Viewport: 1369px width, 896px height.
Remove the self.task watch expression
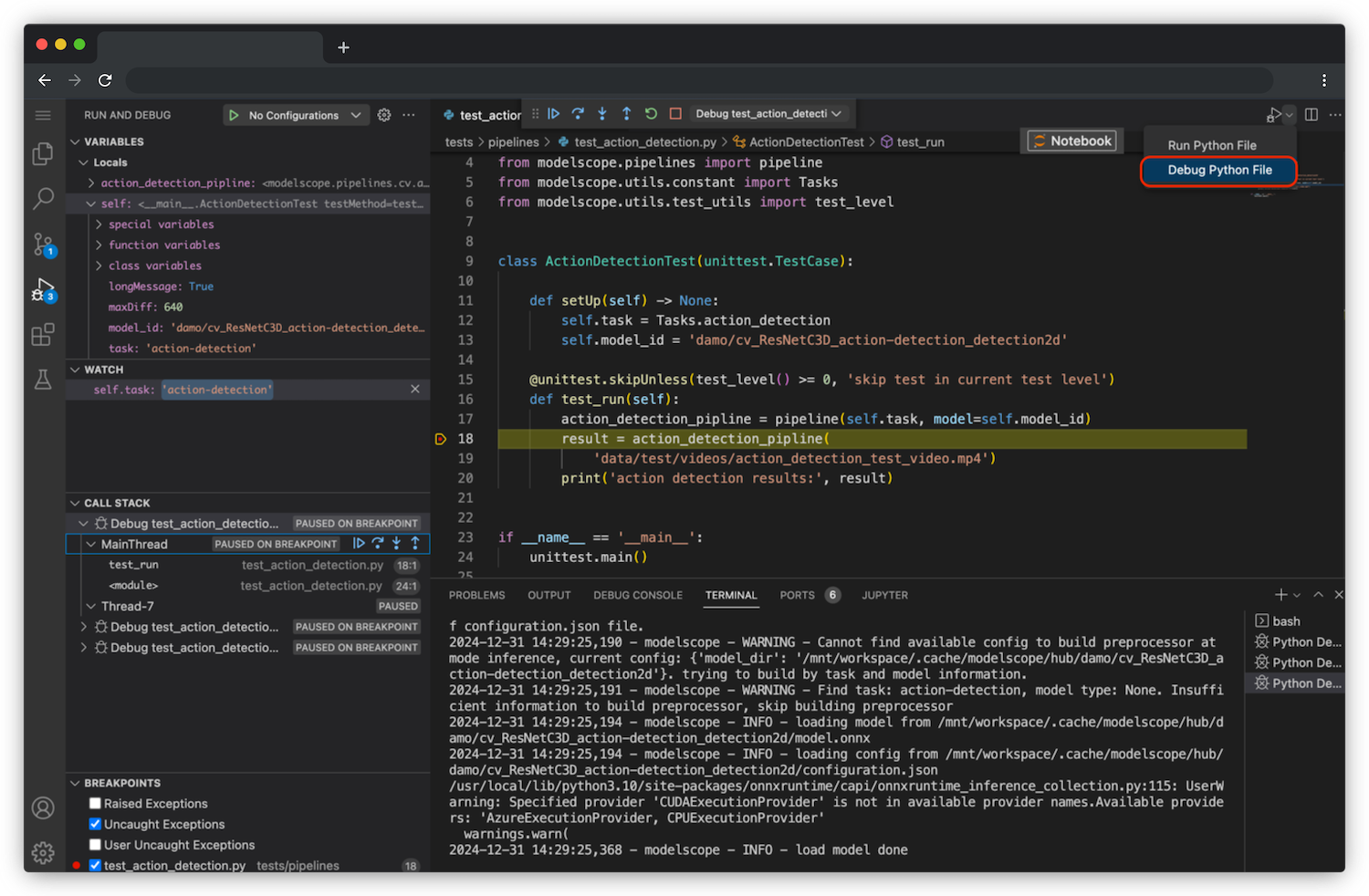(415, 389)
